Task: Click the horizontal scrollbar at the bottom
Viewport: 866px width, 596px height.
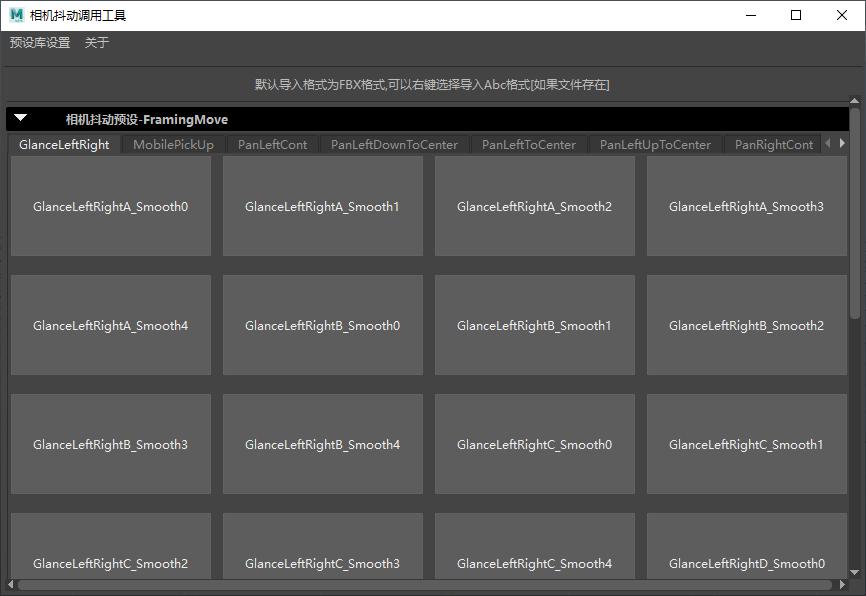Action: click(x=420, y=585)
